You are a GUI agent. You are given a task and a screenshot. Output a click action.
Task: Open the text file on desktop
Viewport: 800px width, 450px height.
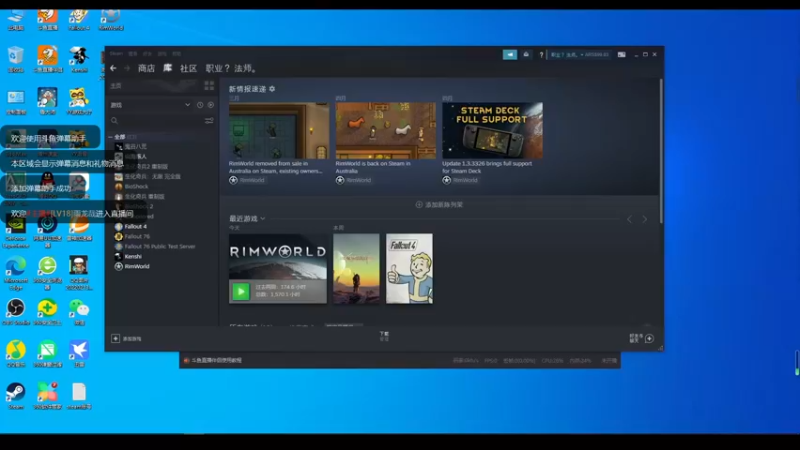point(79,396)
